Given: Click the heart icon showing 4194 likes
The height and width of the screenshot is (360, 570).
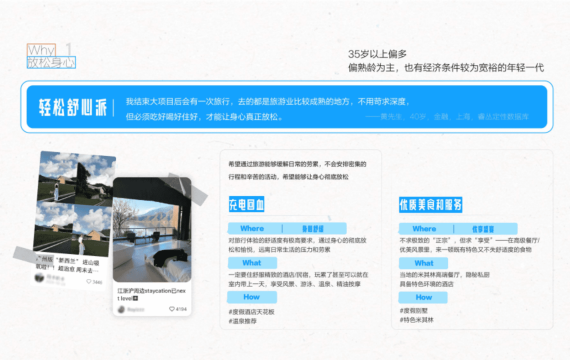Looking at the screenshot, I should [x=172, y=309].
